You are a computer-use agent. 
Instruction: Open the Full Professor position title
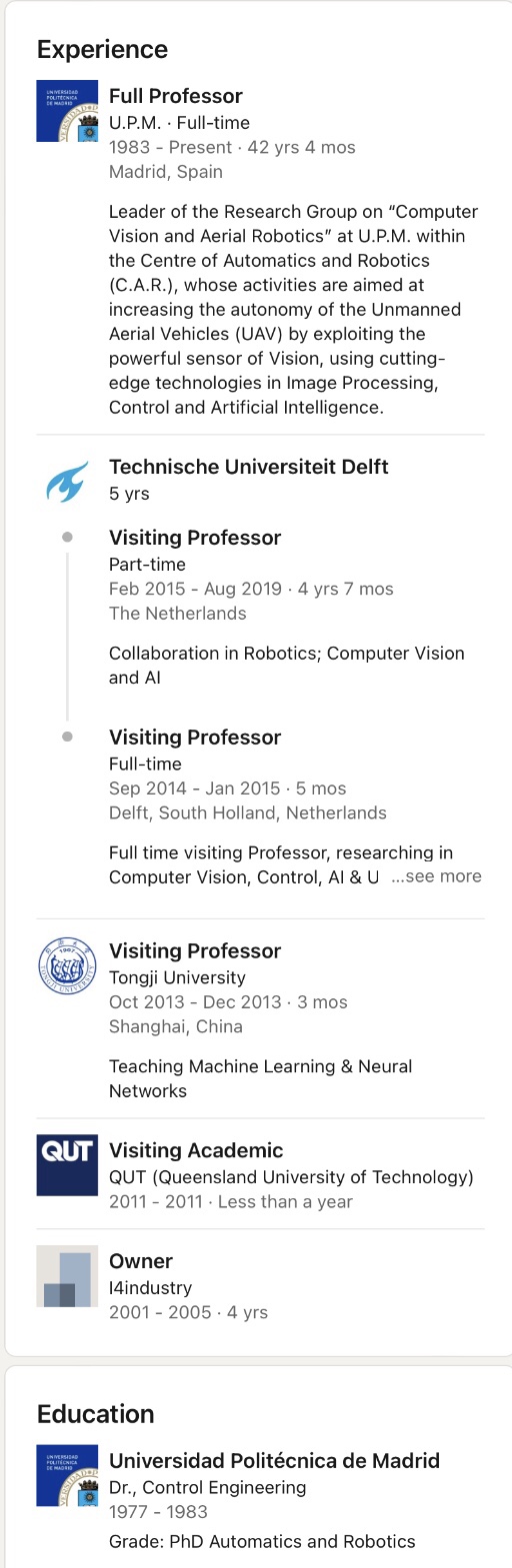176,96
